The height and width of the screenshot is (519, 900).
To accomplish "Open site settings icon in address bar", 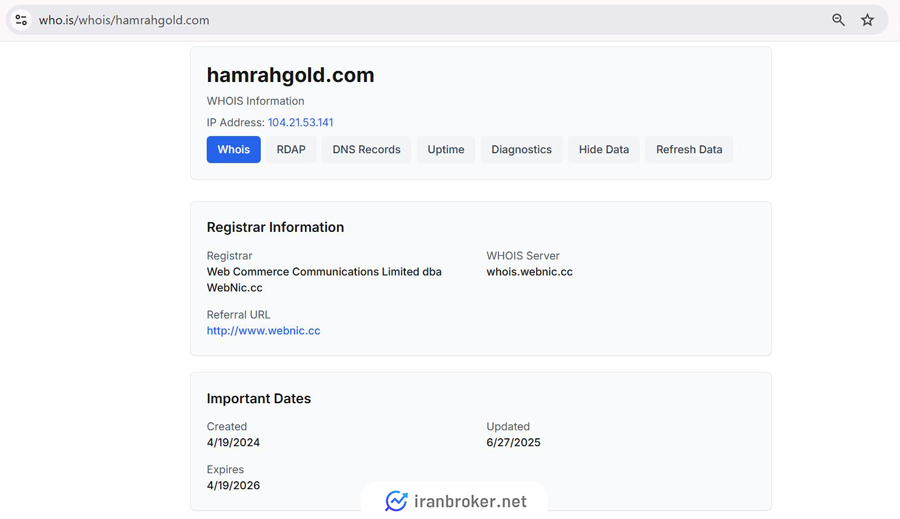I will coord(21,20).
